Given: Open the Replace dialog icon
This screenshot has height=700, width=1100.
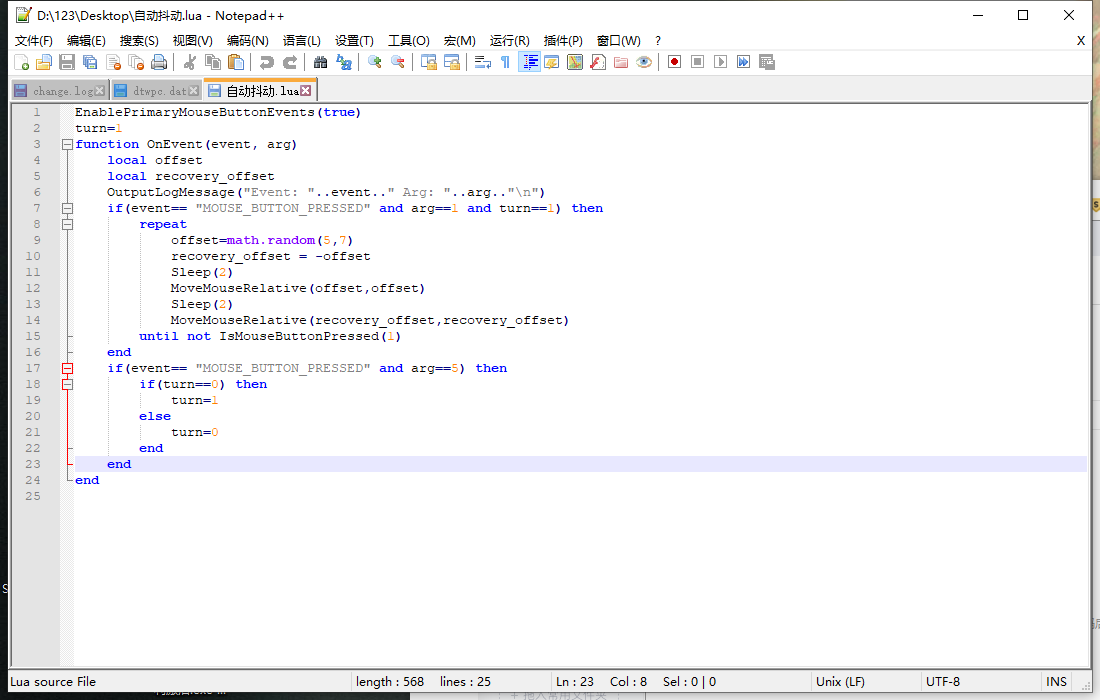Looking at the screenshot, I should click(344, 62).
